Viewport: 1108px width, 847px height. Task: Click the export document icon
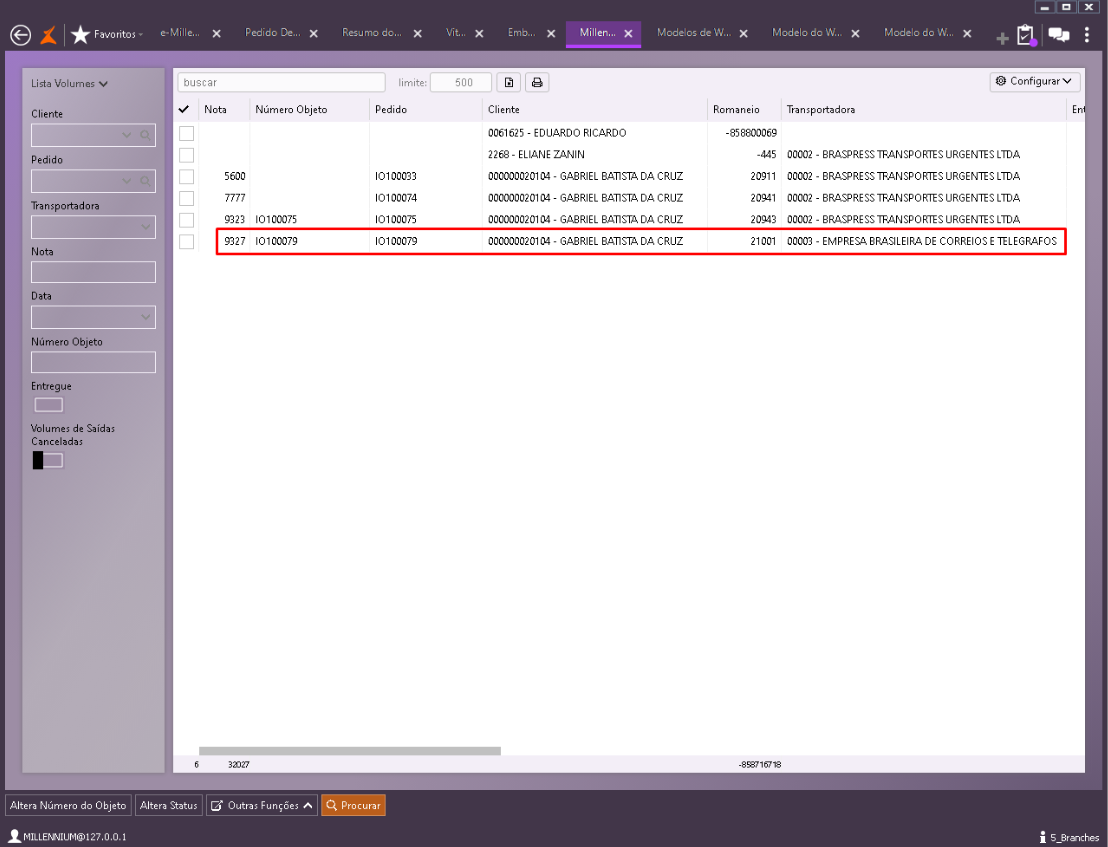click(x=509, y=83)
